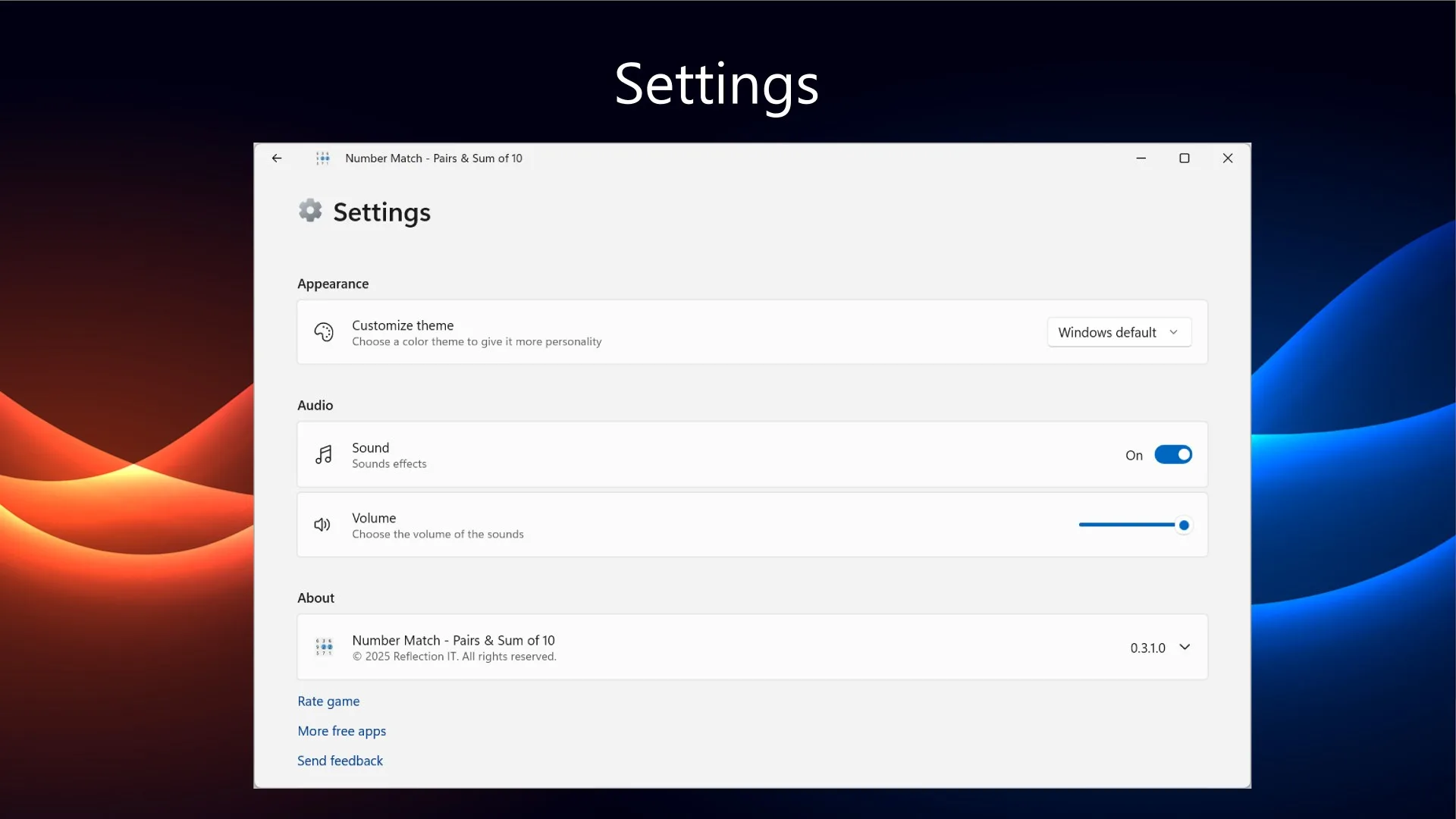Open the Rate game link
This screenshot has height=819, width=1456.
tap(328, 701)
